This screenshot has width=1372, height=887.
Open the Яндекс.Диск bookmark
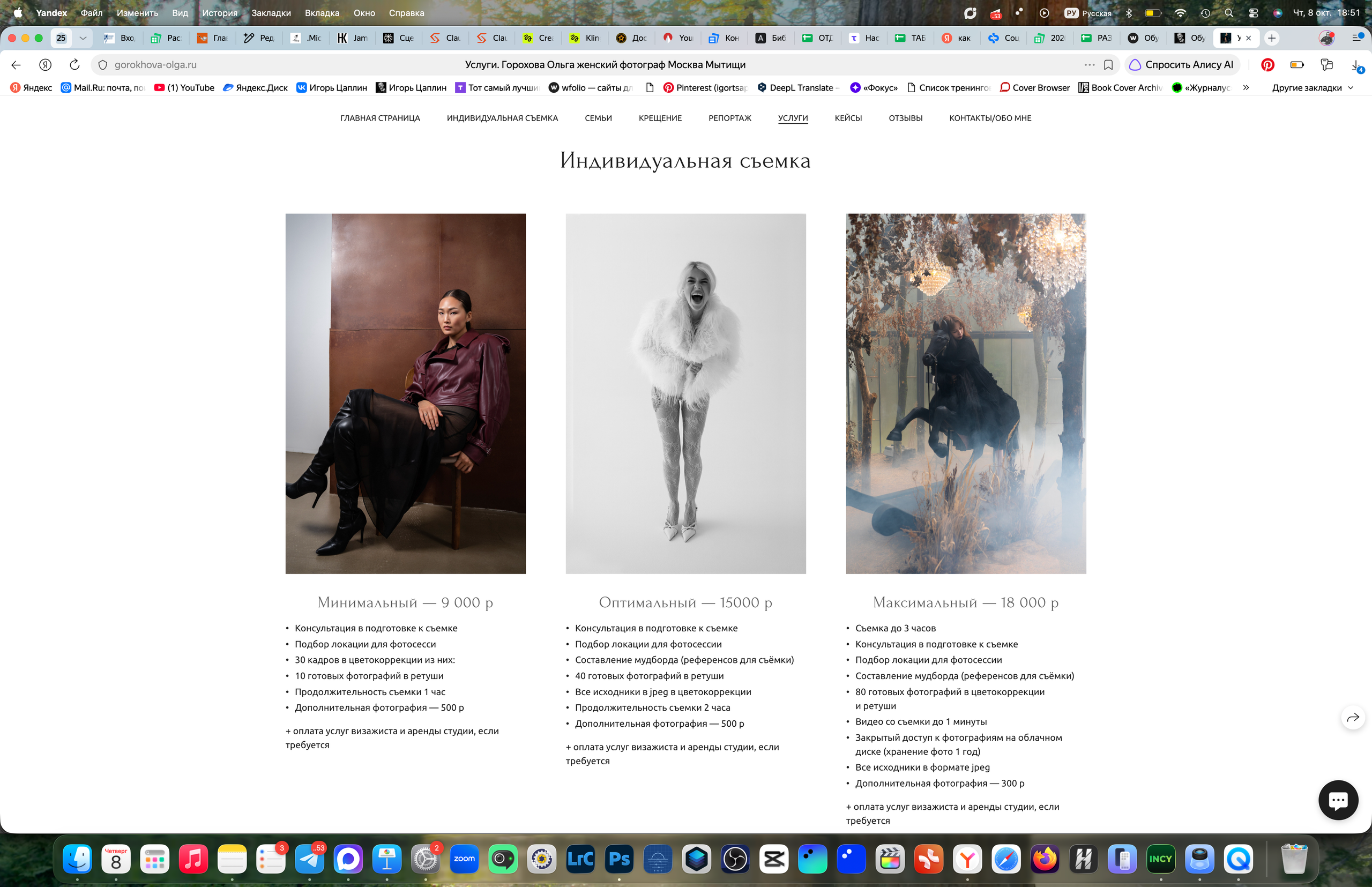point(255,87)
